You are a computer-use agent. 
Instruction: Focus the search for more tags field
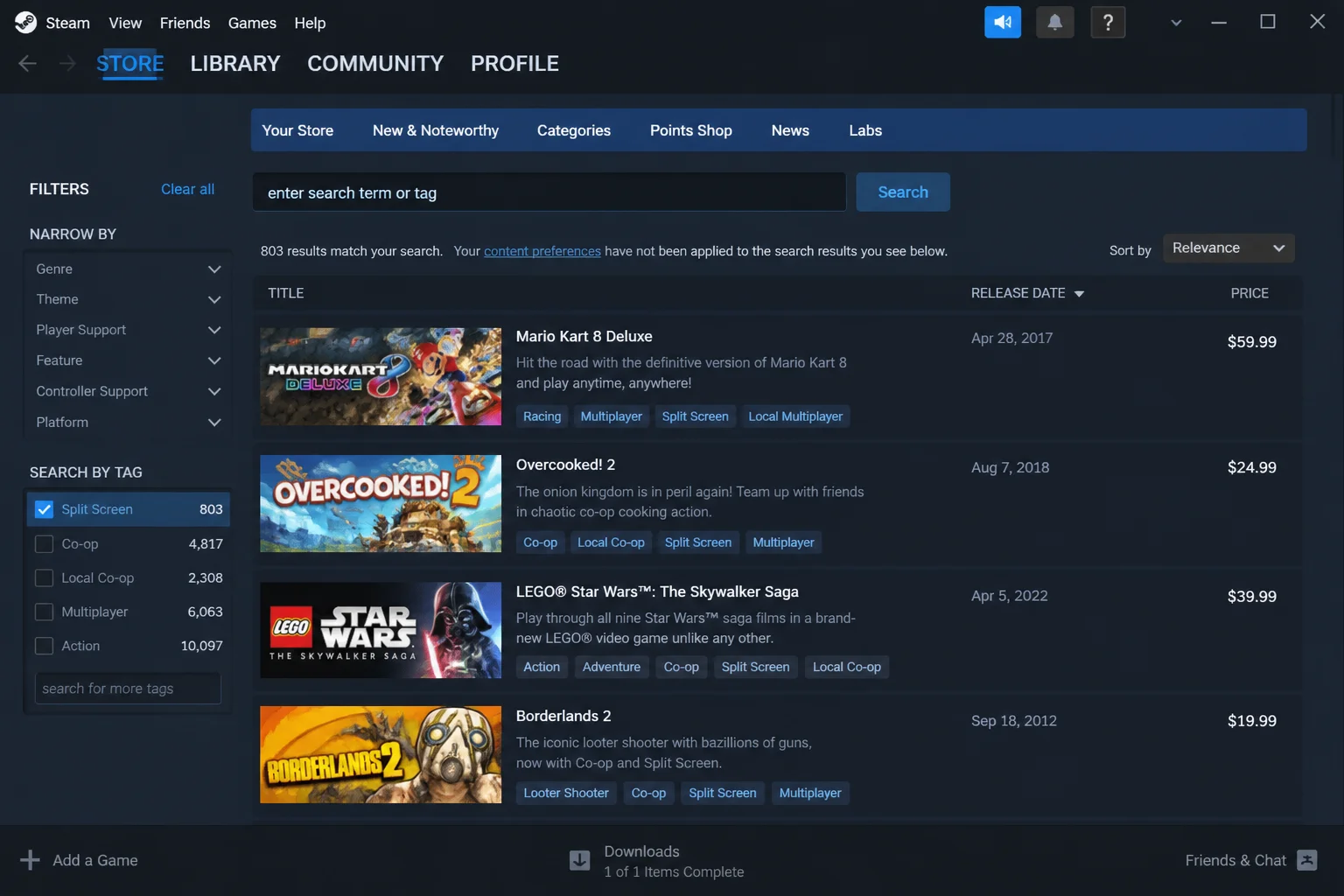(128, 689)
